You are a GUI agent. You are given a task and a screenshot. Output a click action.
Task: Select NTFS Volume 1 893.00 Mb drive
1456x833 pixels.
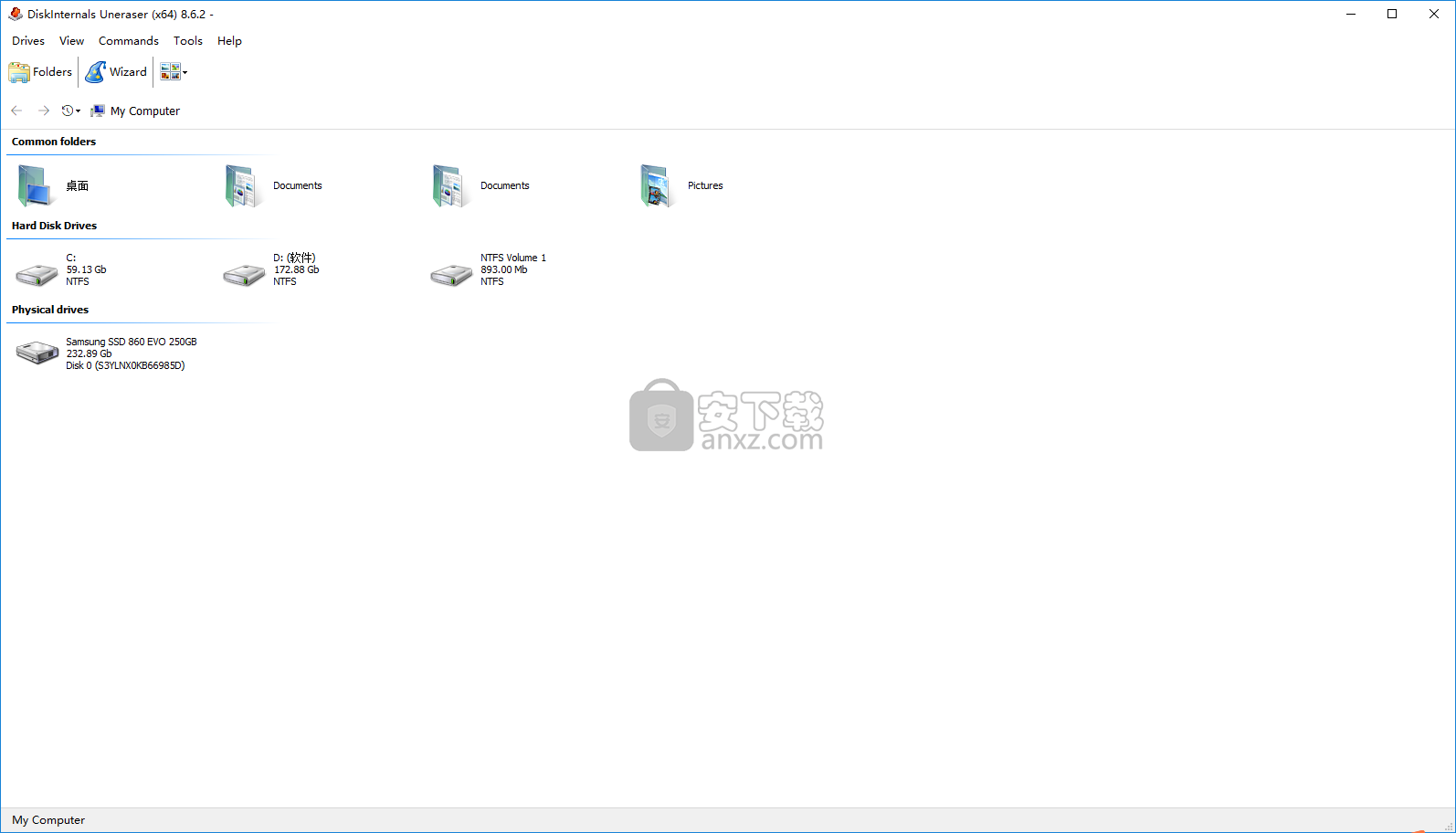452,272
